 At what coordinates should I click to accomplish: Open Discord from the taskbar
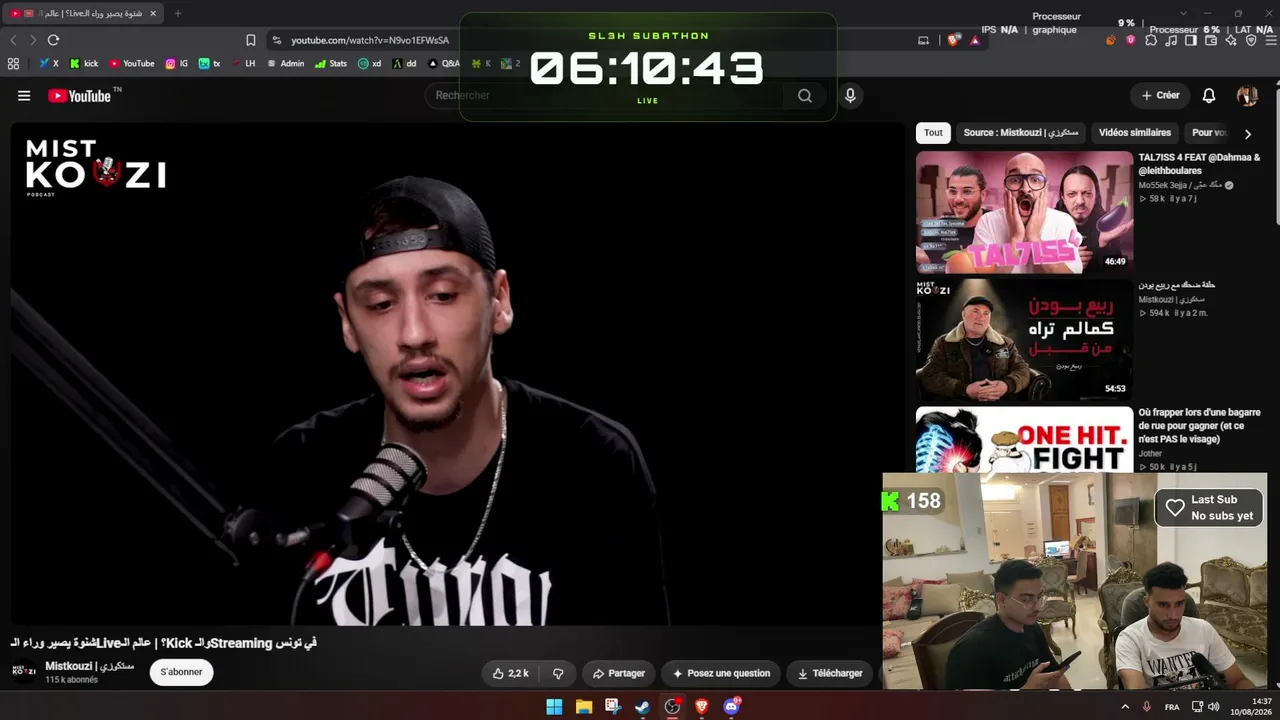[731, 707]
